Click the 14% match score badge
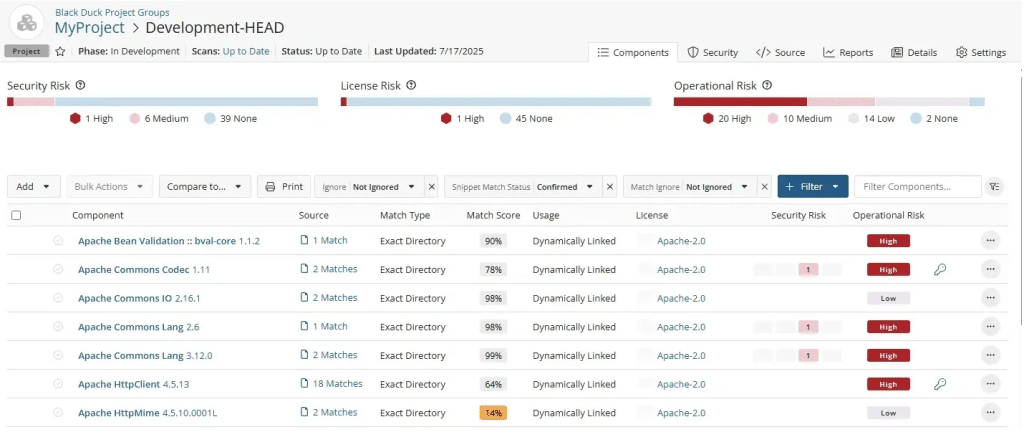1024x437 pixels. (x=493, y=413)
